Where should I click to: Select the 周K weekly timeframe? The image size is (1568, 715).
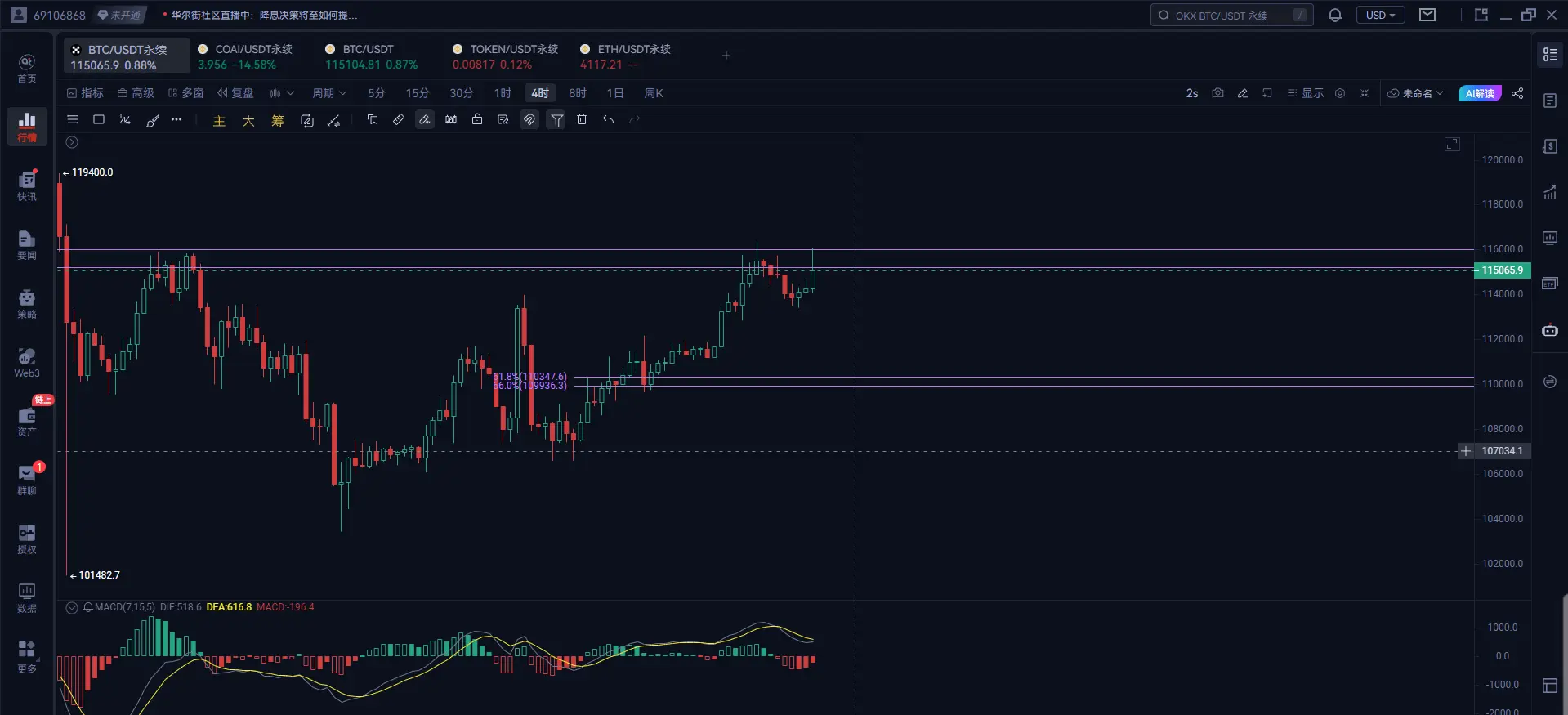pyautogui.click(x=654, y=93)
